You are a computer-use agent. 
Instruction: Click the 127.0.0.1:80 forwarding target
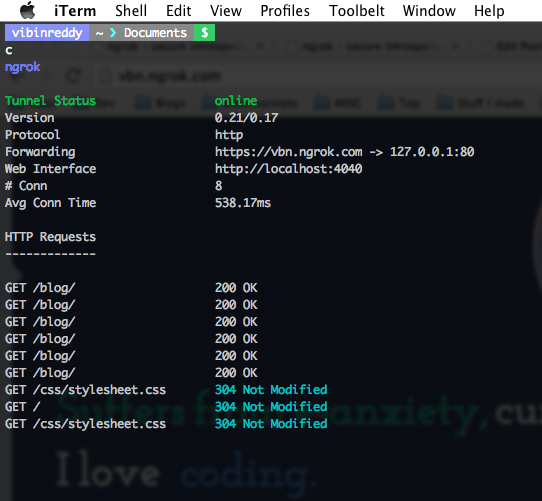point(432,152)
